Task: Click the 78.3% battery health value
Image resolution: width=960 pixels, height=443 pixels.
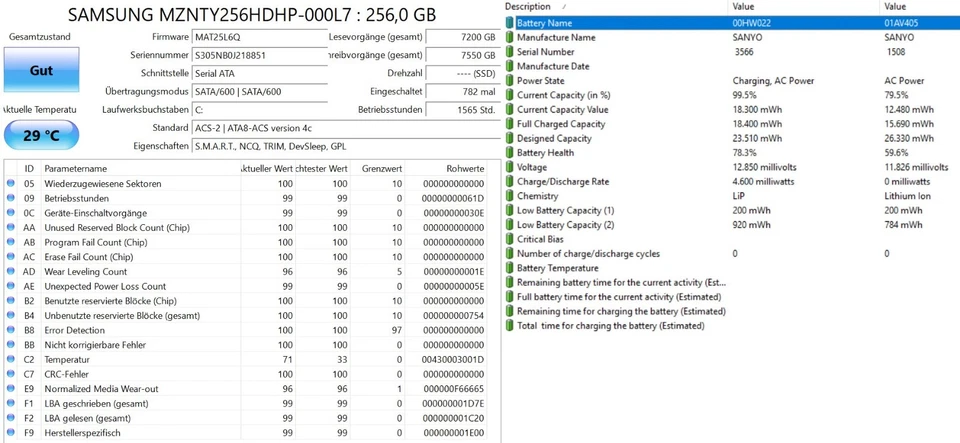Action: click(x=744, y=153)
